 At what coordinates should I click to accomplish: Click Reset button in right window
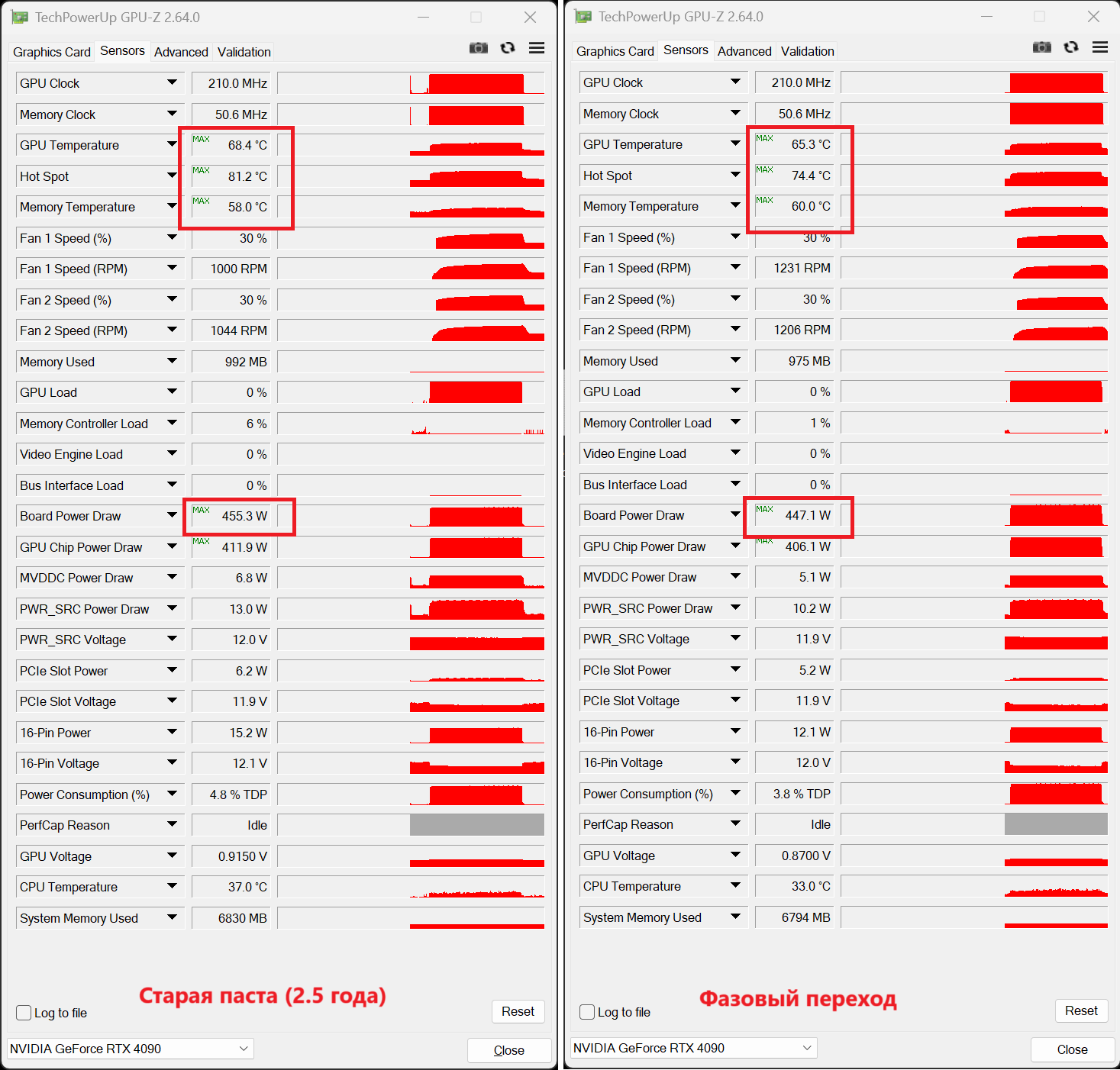pyautogui.click(x=1081, y=1010)
